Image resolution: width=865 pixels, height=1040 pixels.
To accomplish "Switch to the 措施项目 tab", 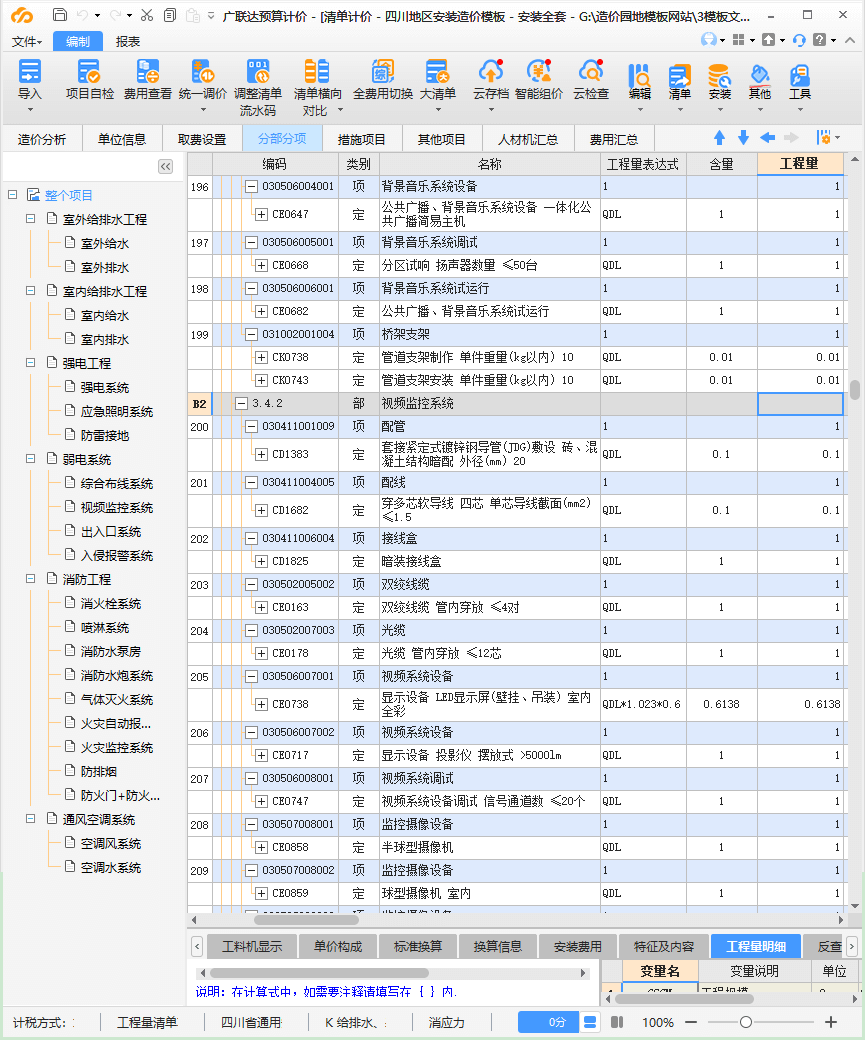I will click(x=361, y=139).
